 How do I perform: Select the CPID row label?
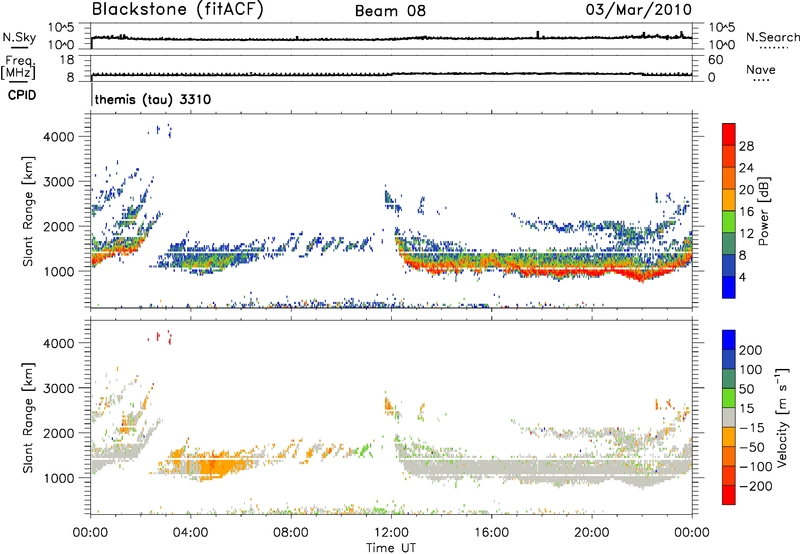point(22,95)
